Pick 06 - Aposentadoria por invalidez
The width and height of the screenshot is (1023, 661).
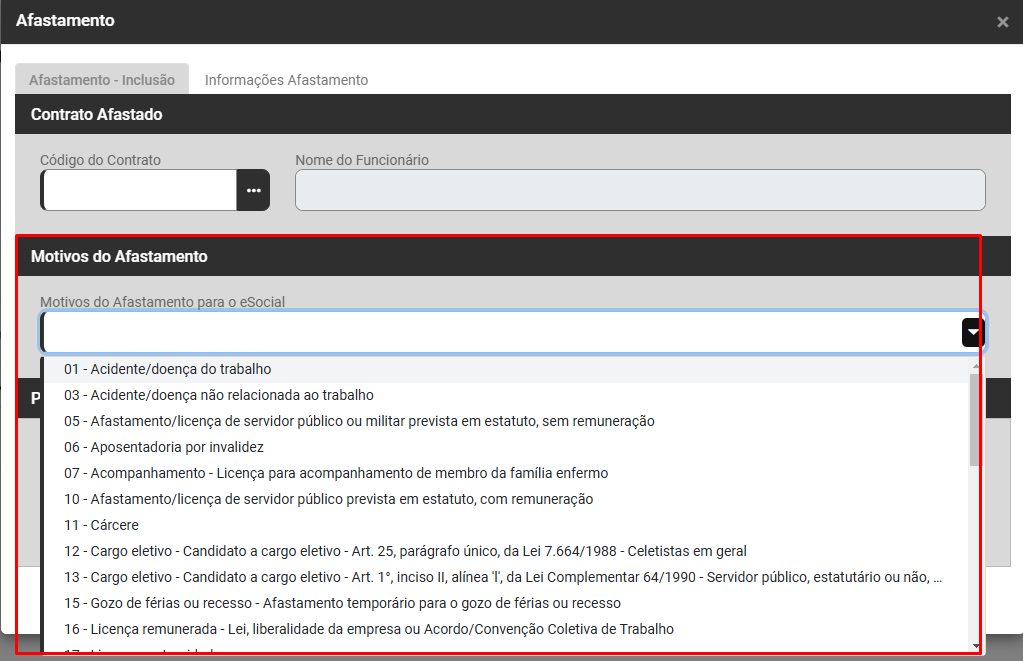[163, 447]
